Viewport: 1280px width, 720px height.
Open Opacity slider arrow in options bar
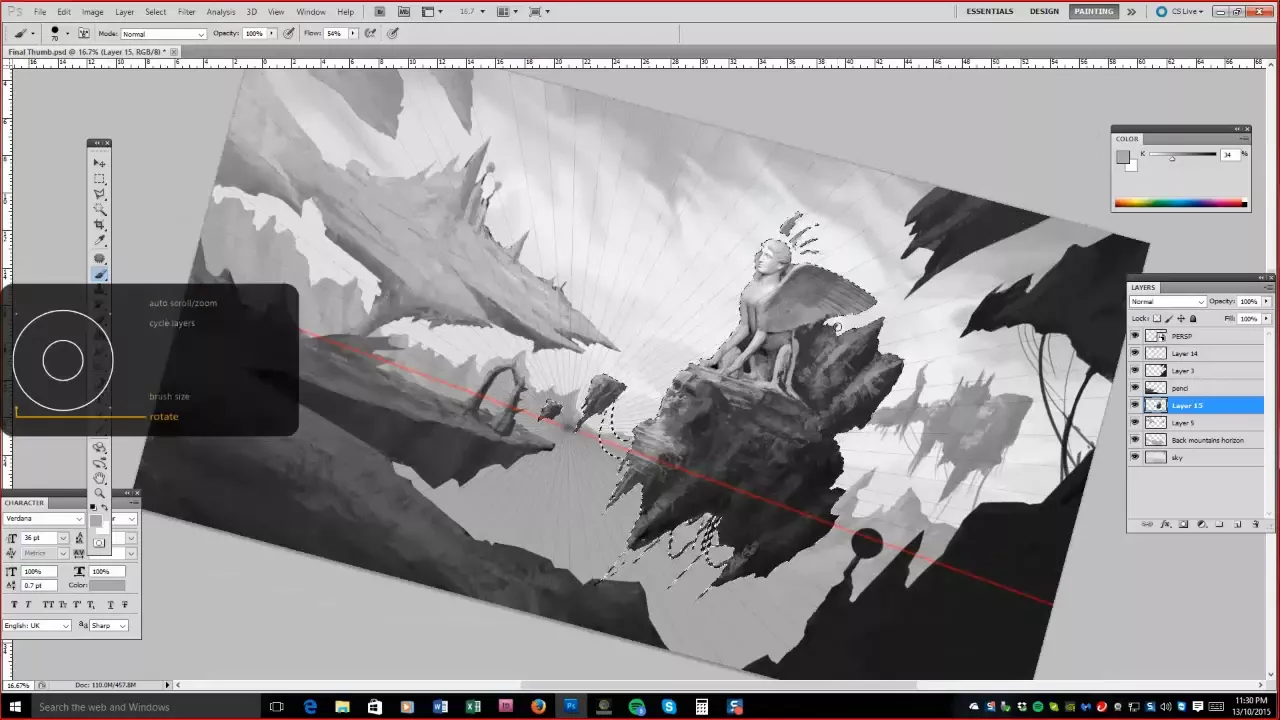point(272,33)
